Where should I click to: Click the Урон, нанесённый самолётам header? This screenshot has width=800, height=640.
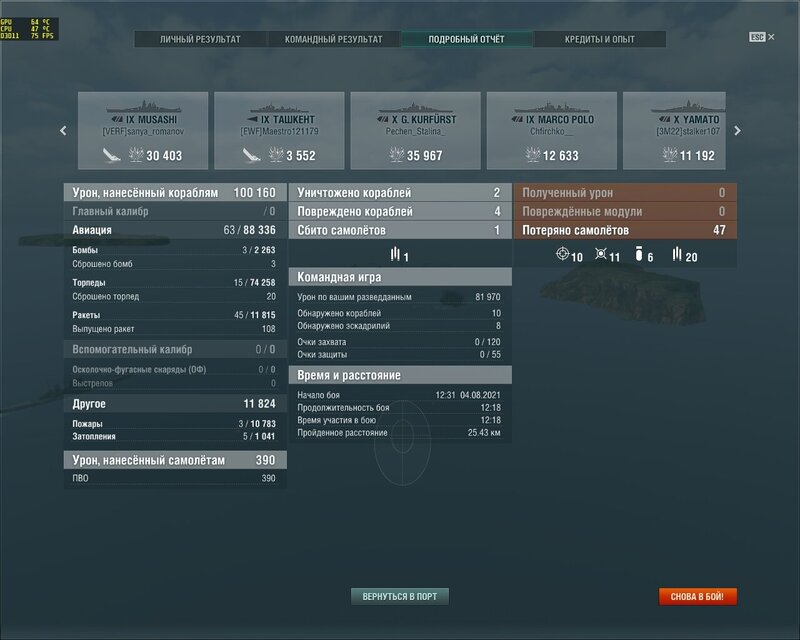click(x=175, y=460)
